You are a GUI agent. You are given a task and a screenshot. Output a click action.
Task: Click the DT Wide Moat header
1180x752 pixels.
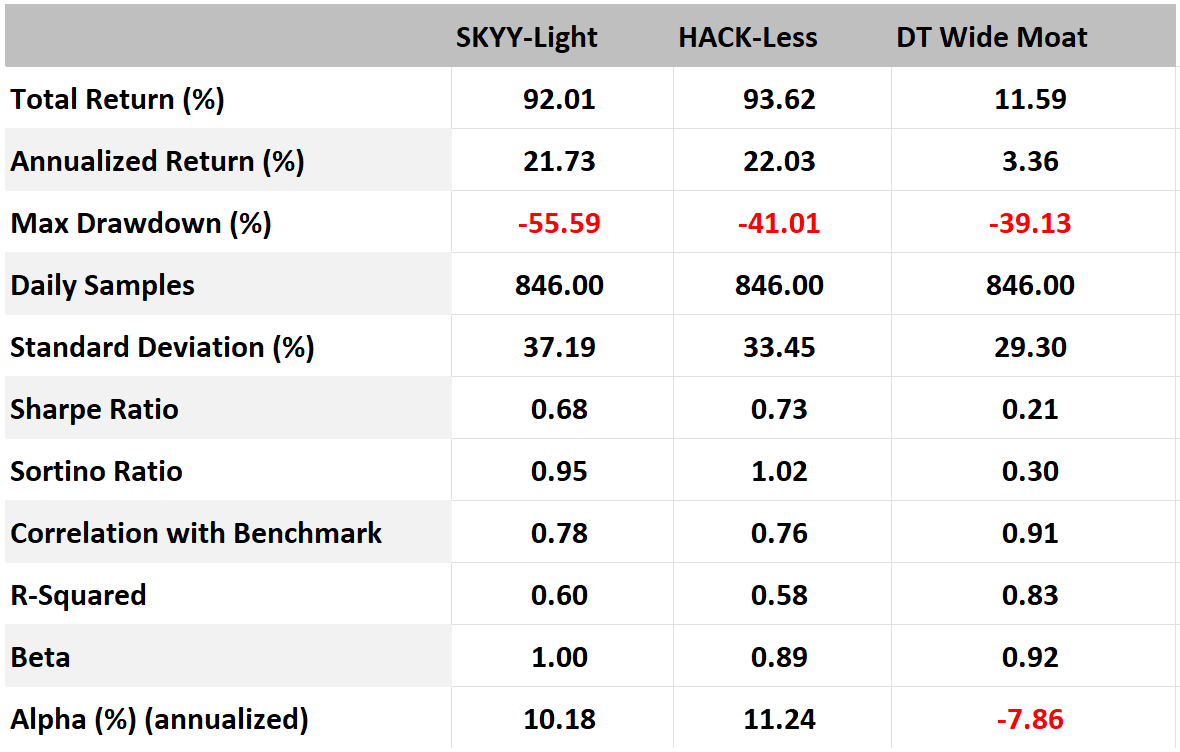tap(991, 38)
